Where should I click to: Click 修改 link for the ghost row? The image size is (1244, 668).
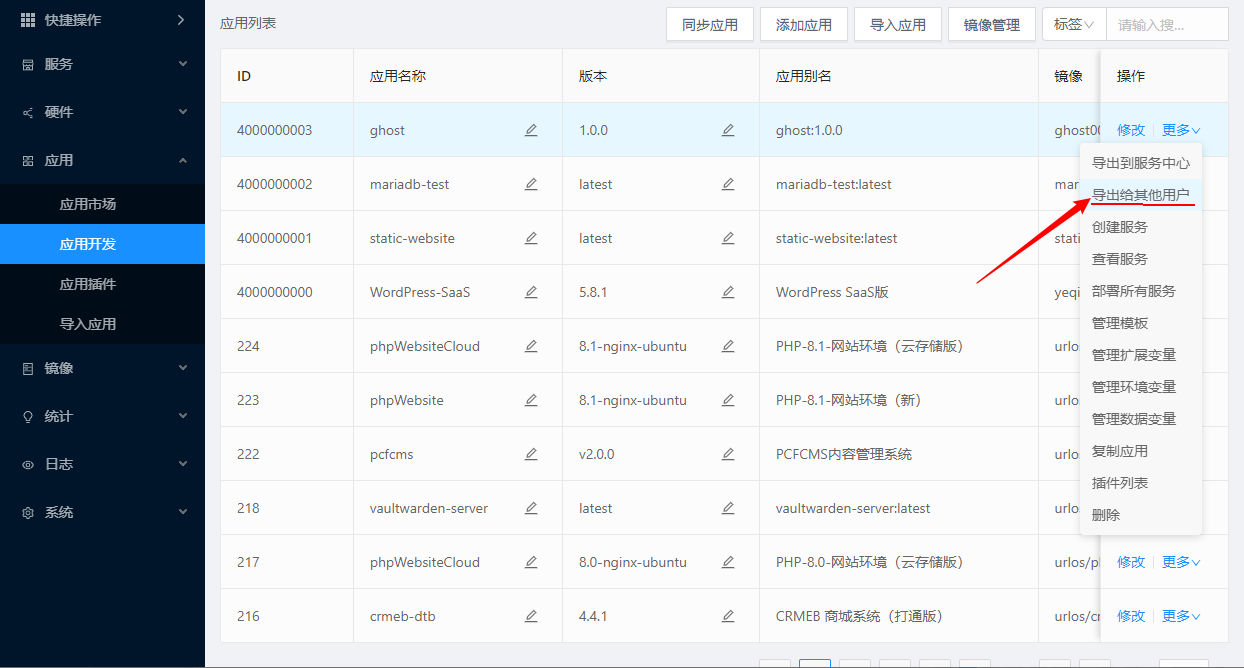coord(1131,130)
